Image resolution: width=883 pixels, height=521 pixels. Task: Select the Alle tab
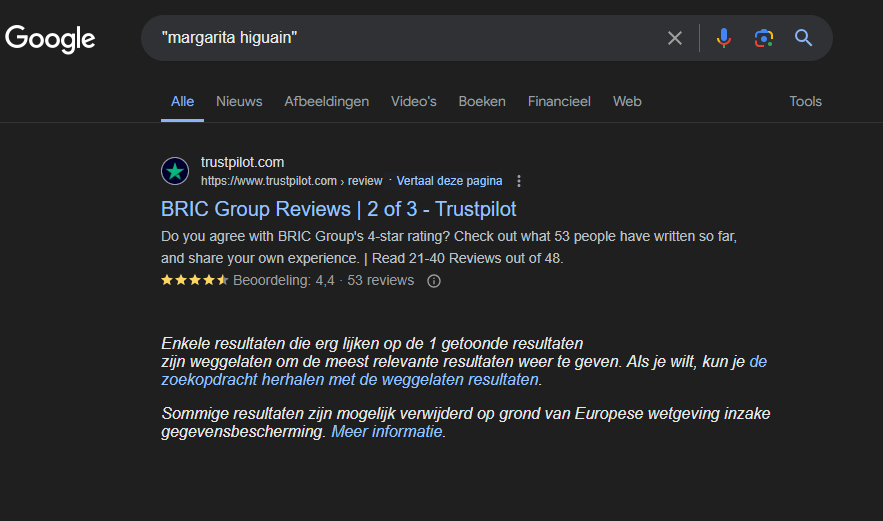click(x=182, y=101)
